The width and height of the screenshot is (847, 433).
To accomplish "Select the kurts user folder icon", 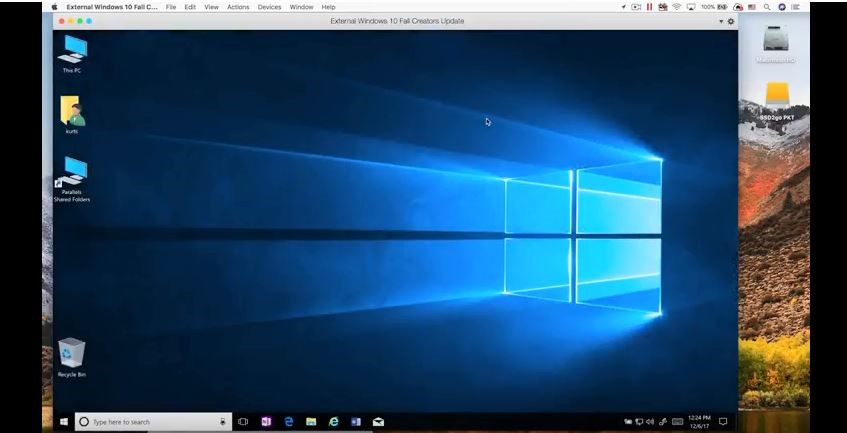I will click(x=72, y=114).
